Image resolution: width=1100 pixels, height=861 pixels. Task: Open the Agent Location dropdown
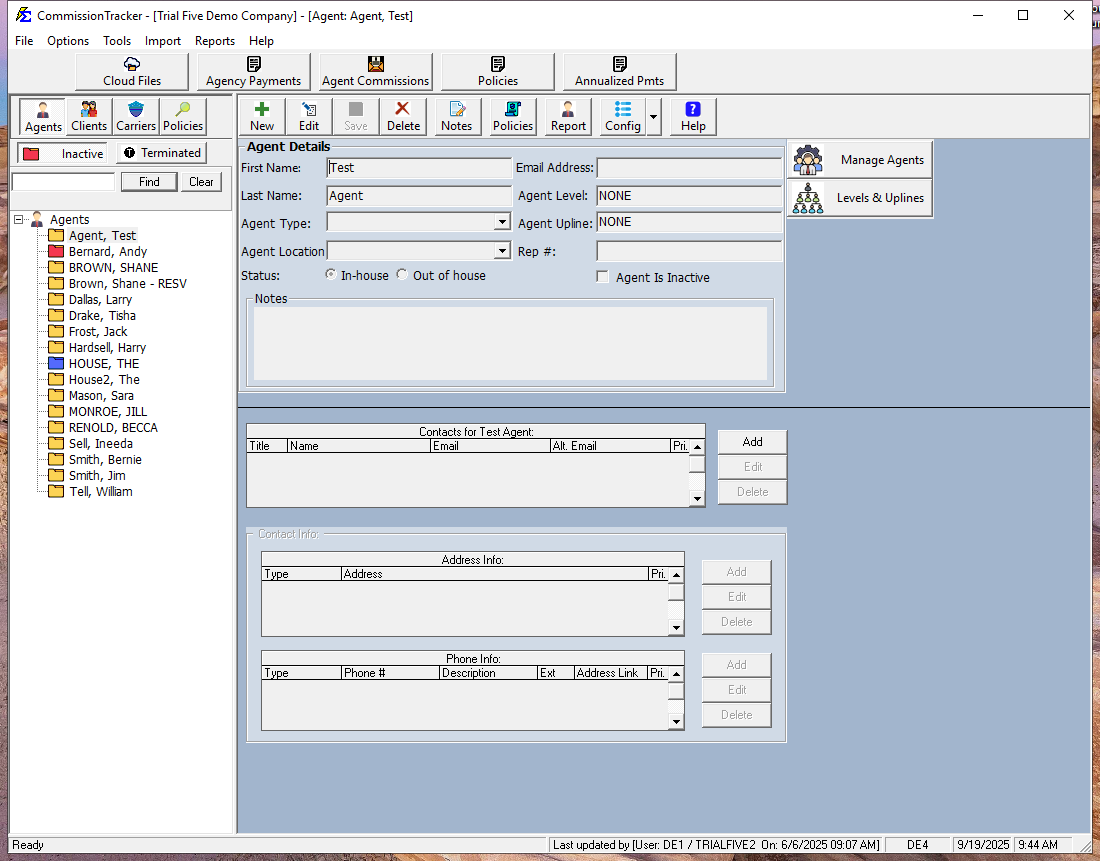coord(502,251)
